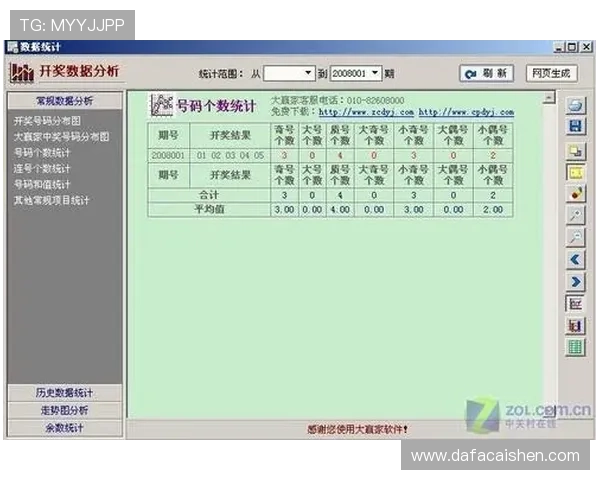The height and width of the screenshot is (480, 600).
Task: Open the www.cpdyj.com link
Action: [x=466, y=112]
